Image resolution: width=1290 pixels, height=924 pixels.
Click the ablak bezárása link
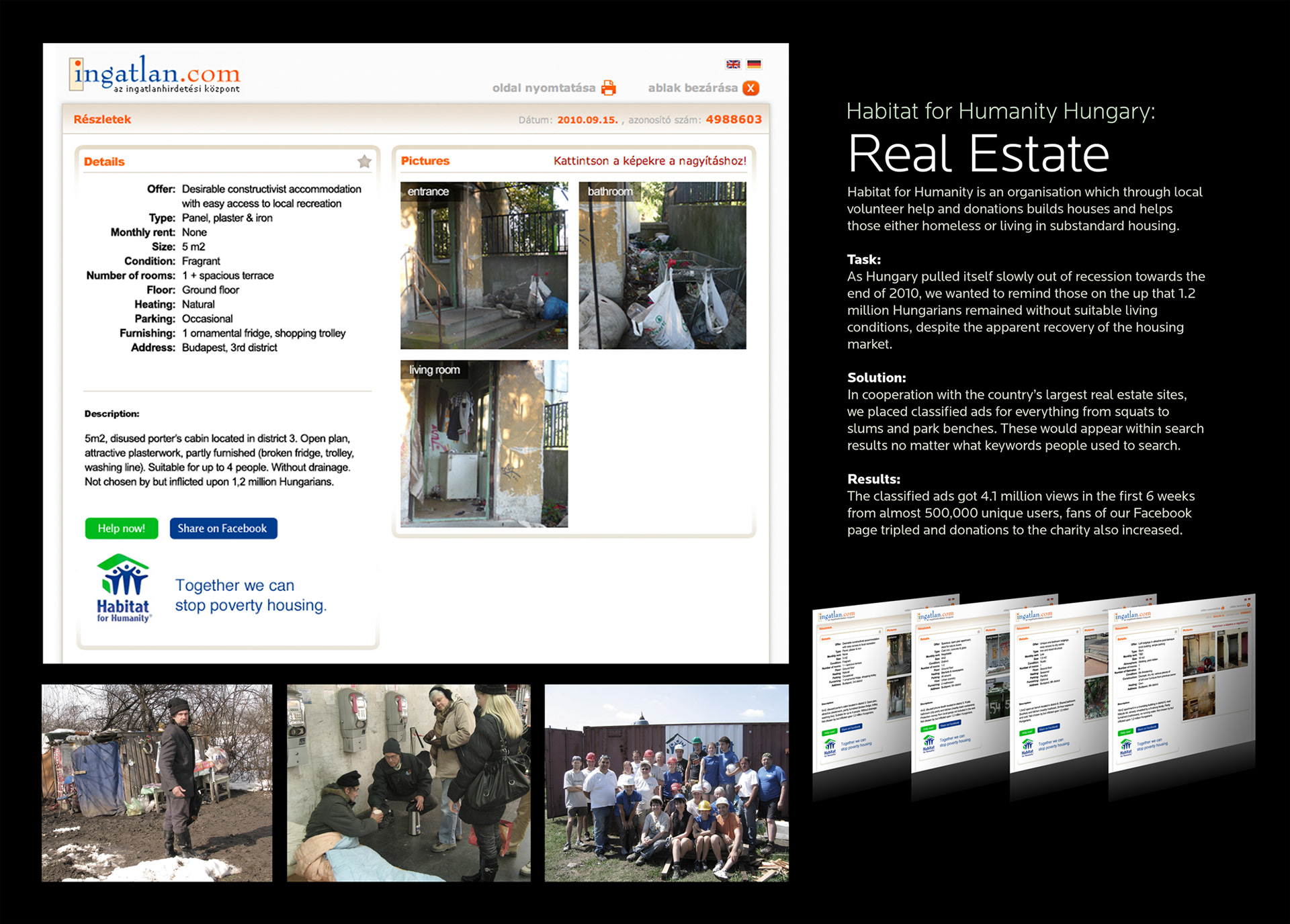click(x=692, y=88)
